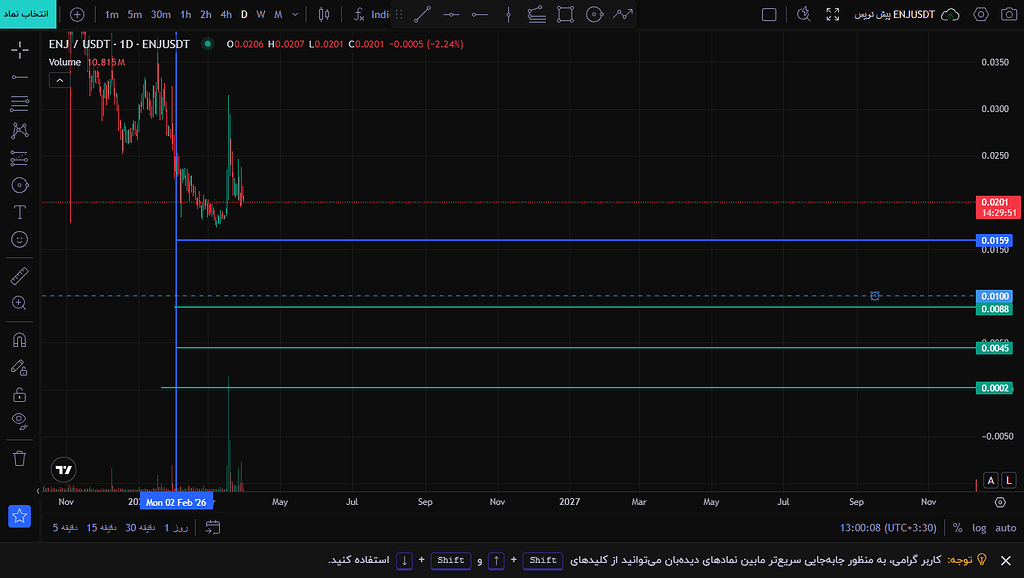Switch to the Weekly timeframe

[260, 16]
